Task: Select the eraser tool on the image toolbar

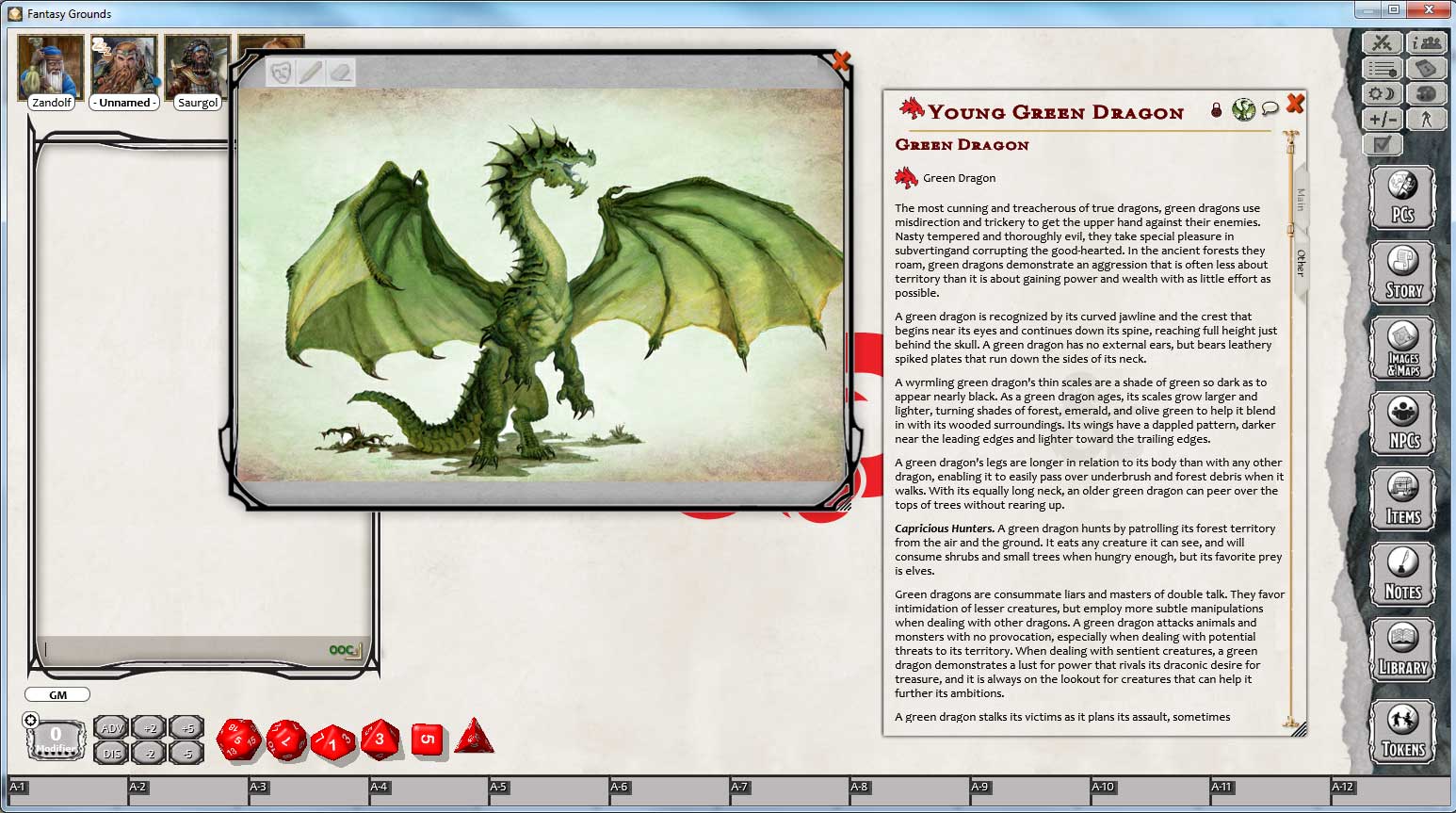Action: point(340,72)
